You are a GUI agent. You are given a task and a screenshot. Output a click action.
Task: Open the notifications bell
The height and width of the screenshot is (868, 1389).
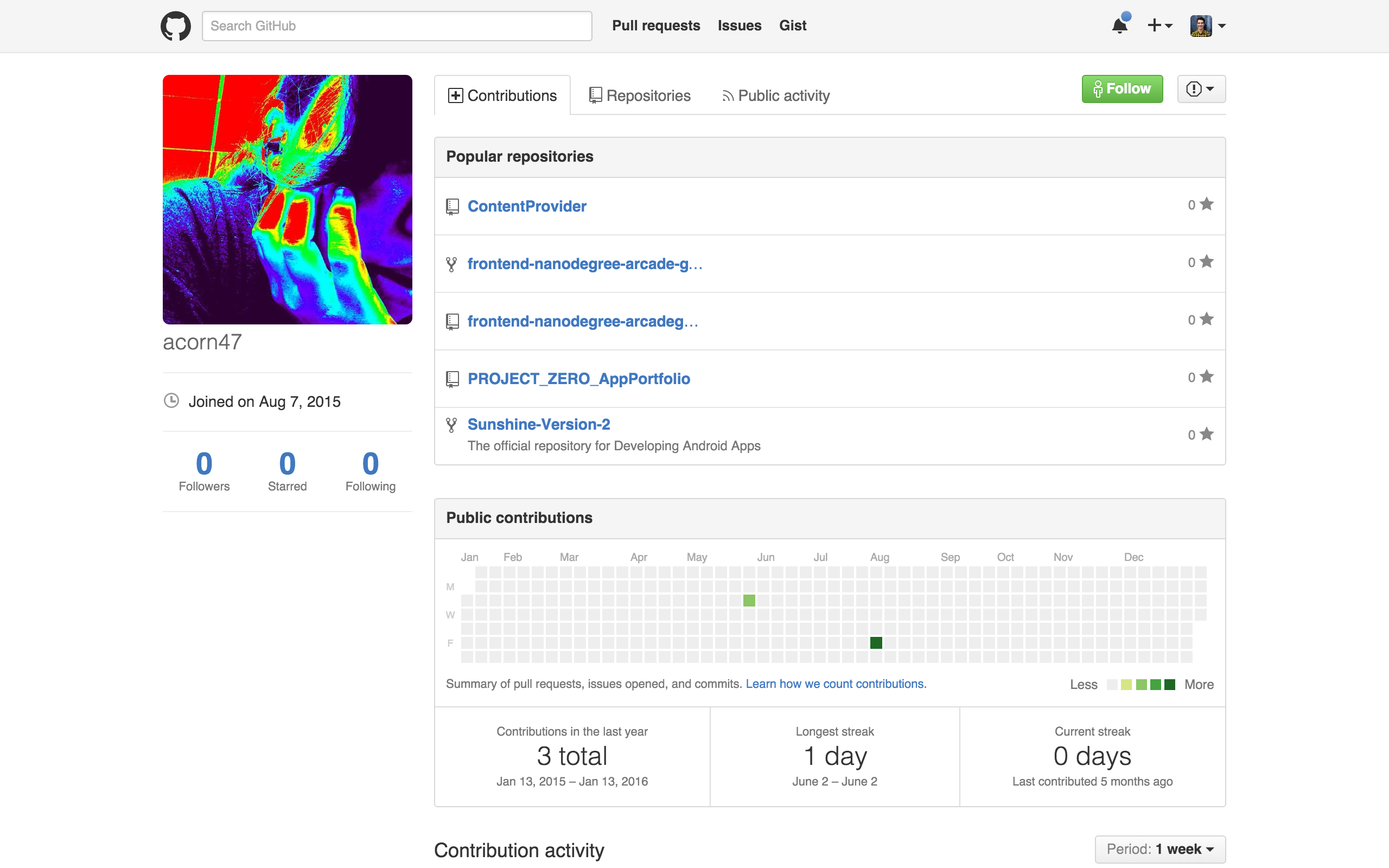click(1120, 26)
